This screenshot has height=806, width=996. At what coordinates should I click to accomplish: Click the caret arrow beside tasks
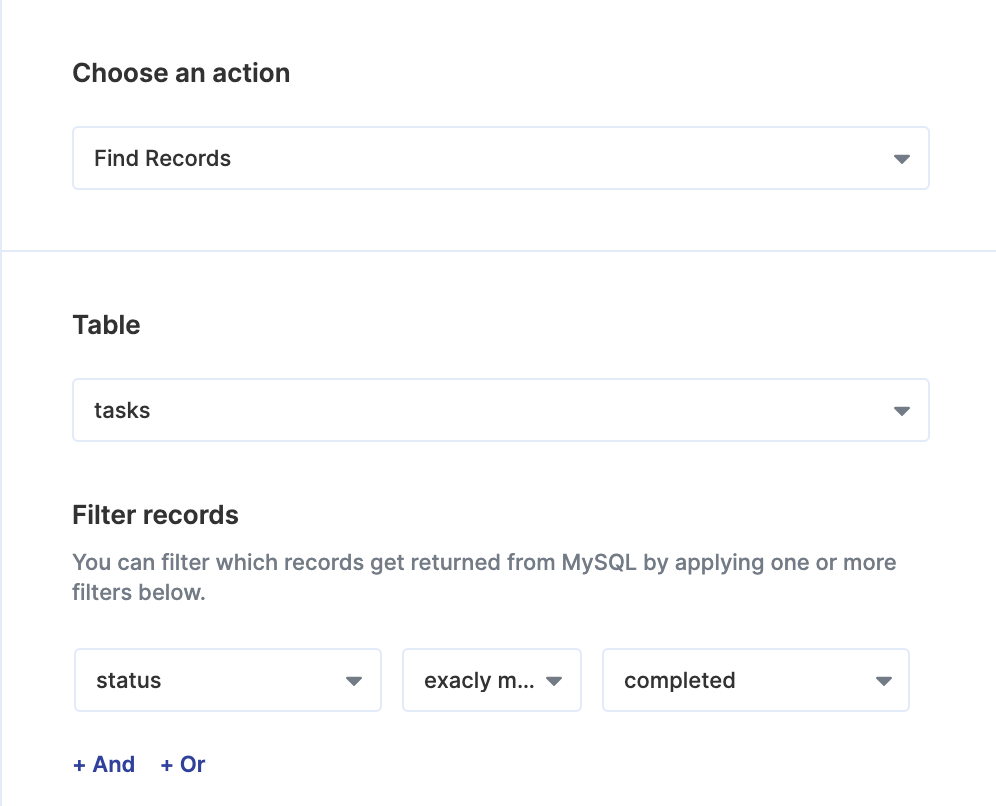[901, 411]
